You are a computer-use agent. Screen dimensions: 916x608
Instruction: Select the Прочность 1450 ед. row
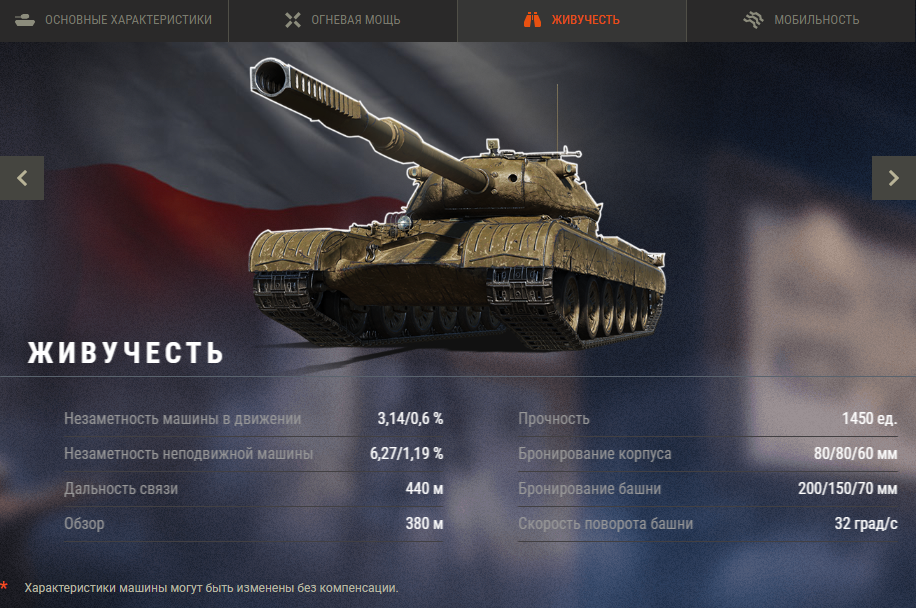pos(708,419)
